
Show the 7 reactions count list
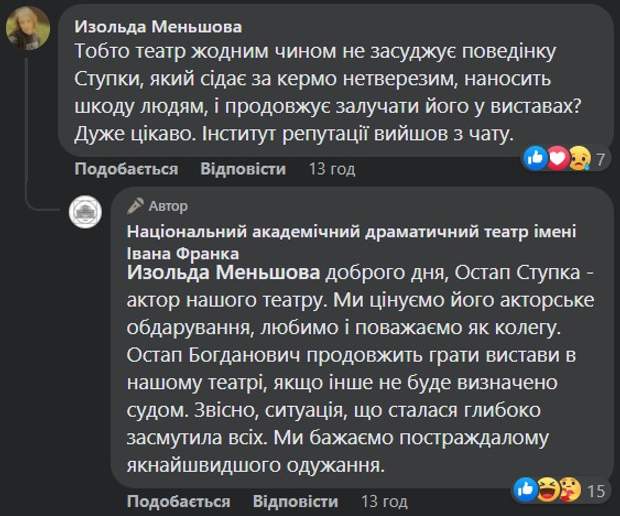[601, 159]
